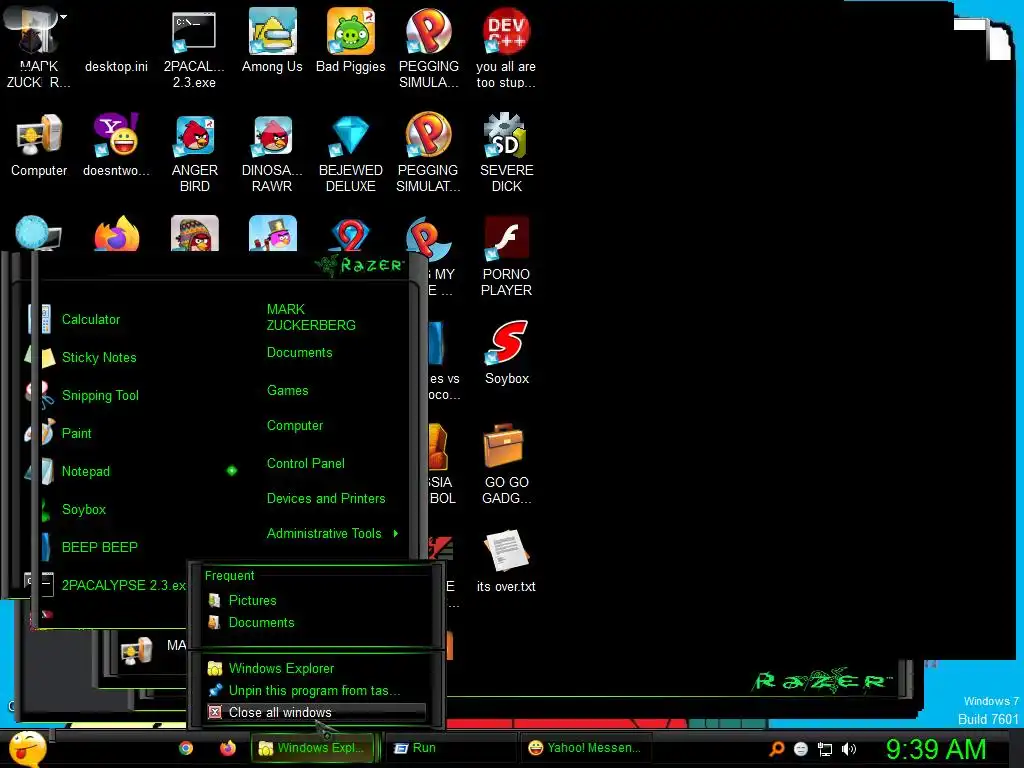Screen dimensions: 1024x768
Task: Open the MARK ZUCK... user desktop icon
Action: (x=38, y=49)
